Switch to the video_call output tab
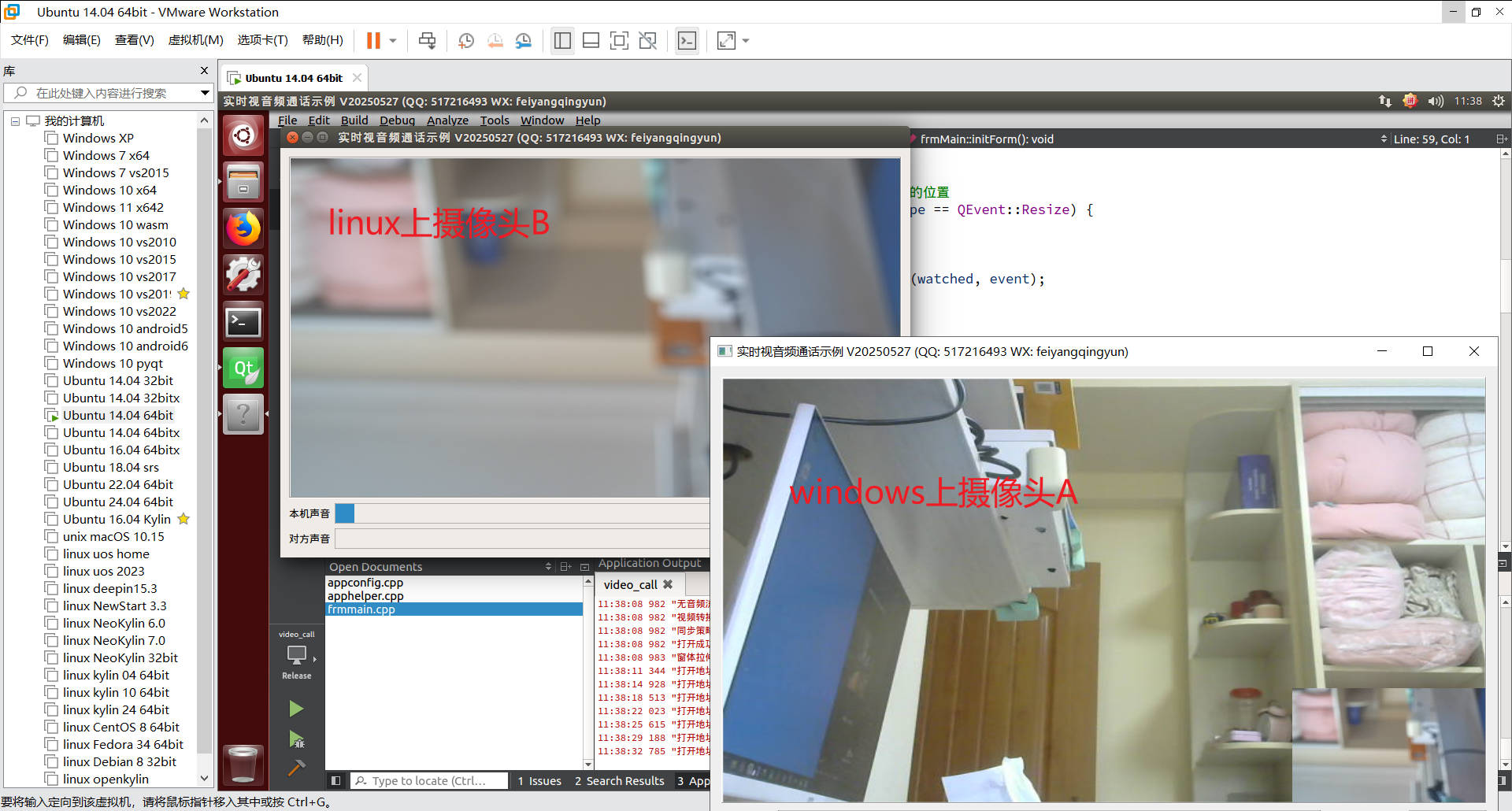1512x811 pixels. 631,584
